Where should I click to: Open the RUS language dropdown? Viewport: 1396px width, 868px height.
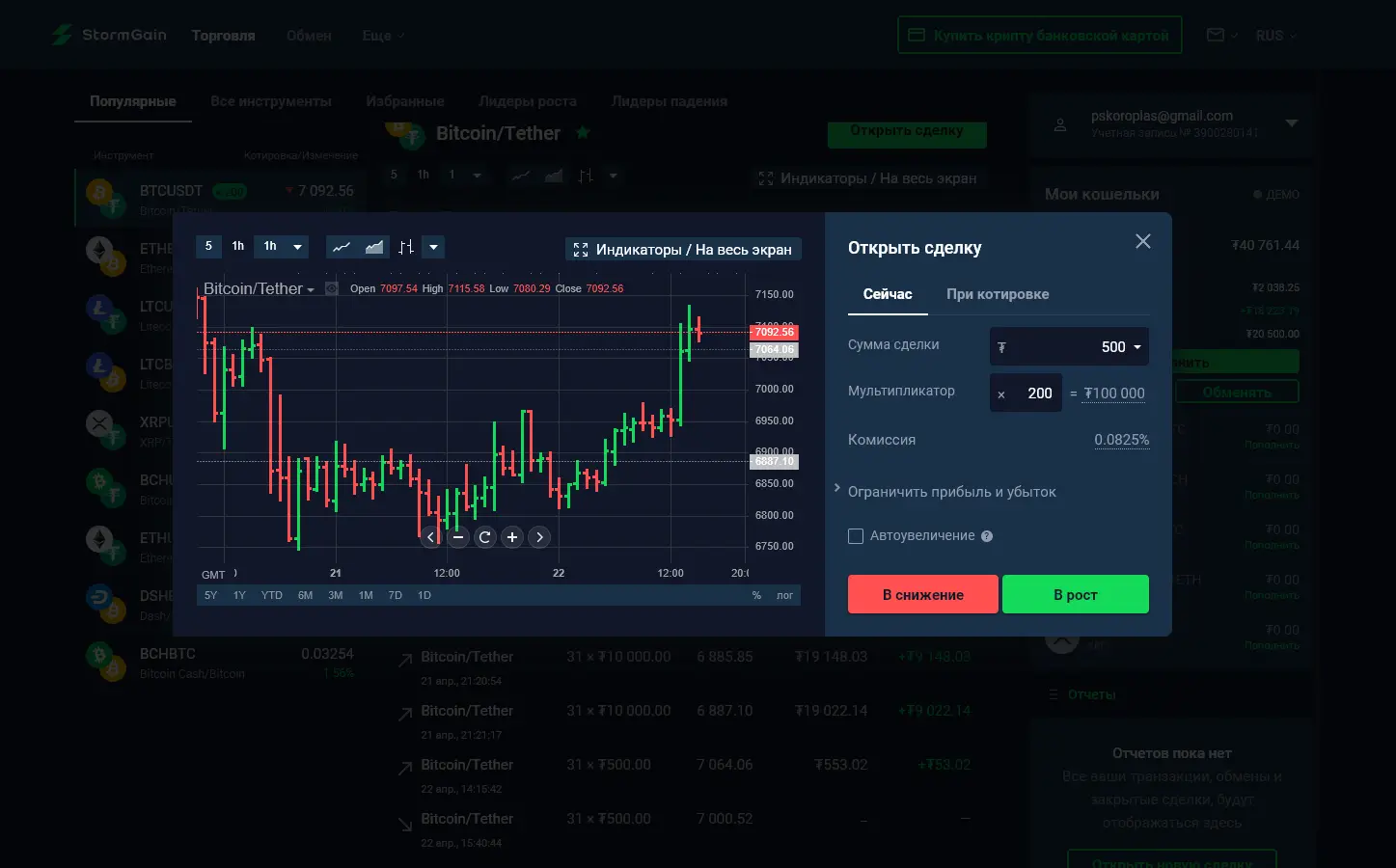(x=1276, y=36)
